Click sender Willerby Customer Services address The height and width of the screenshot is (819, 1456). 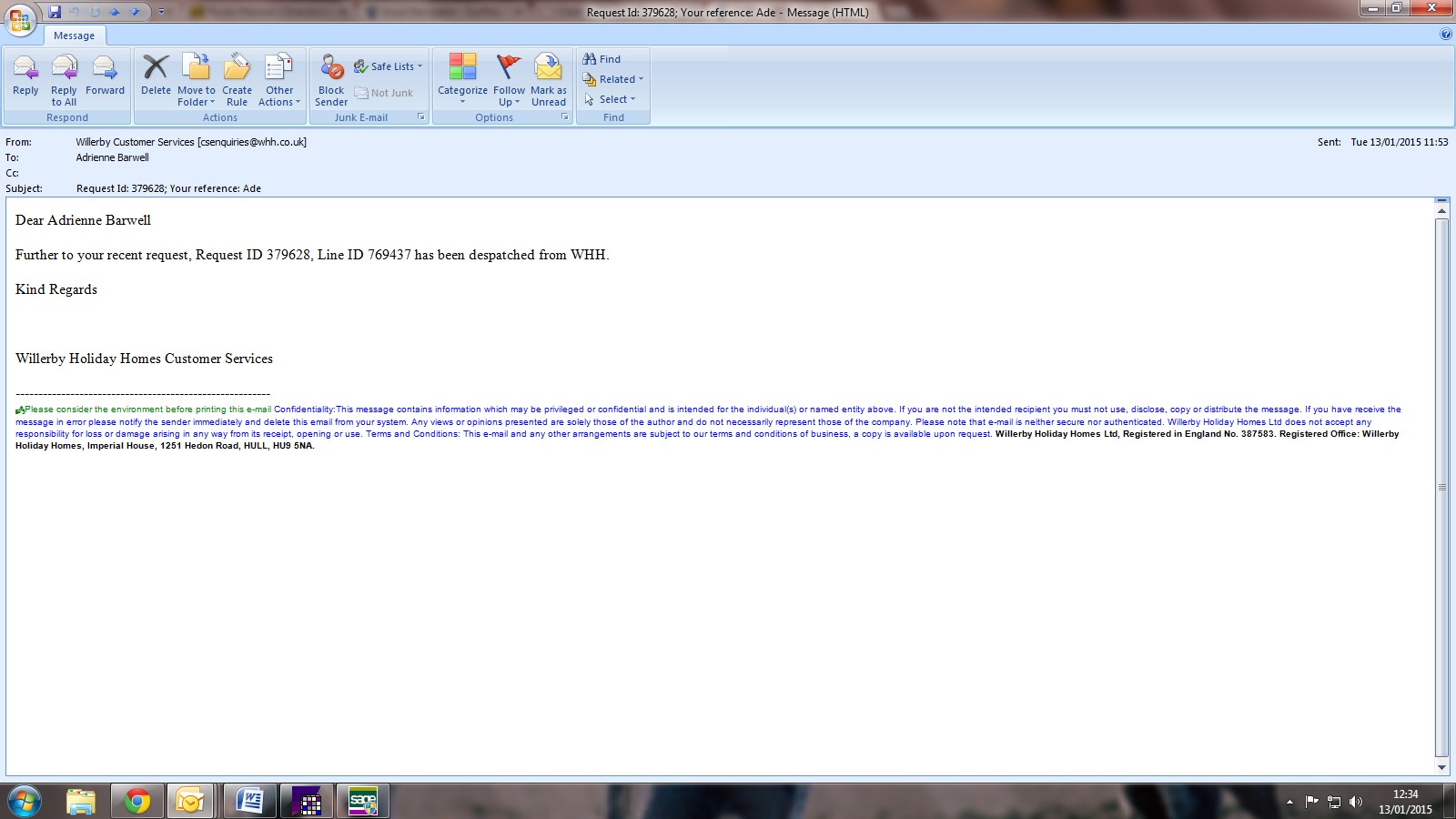pos(191,142)
